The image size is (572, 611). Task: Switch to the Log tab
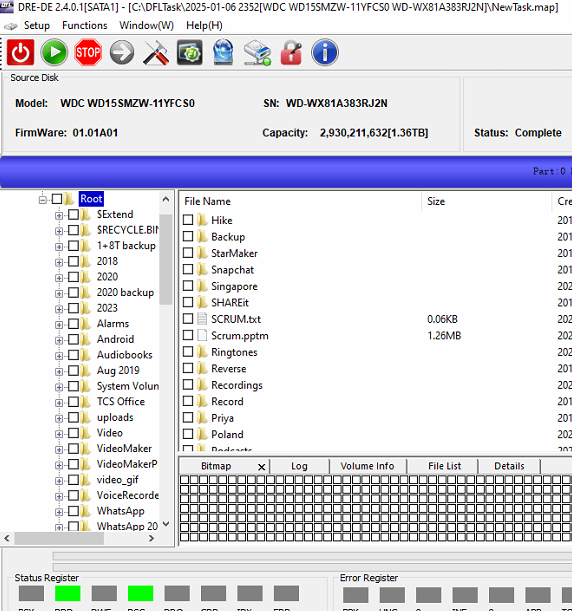[x=299, y=466]
